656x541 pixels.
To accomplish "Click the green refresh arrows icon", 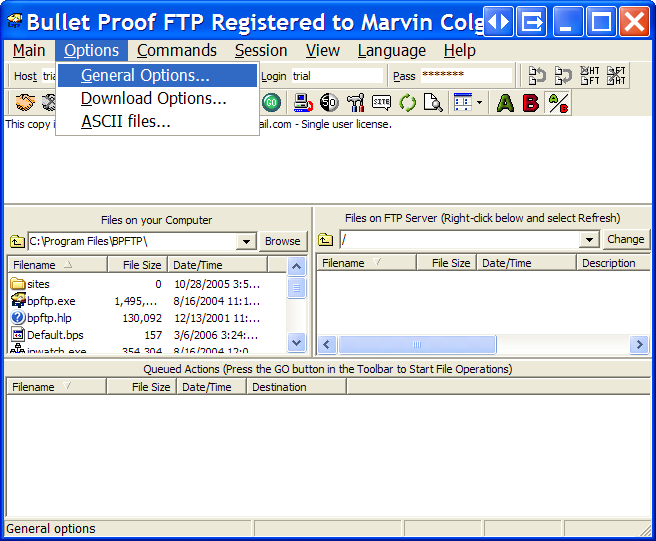I will point(408,102).
